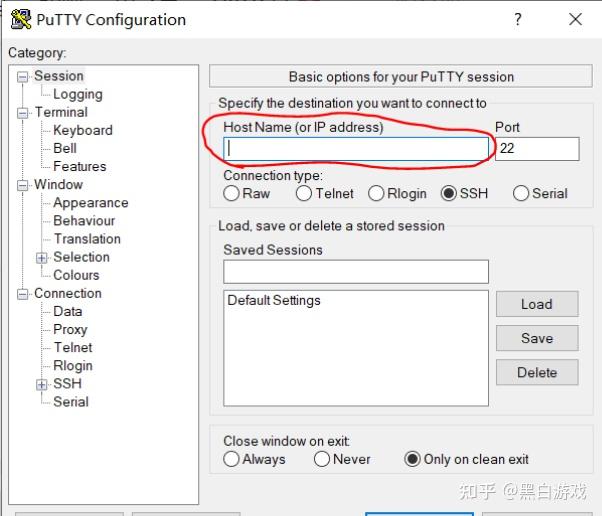Open the Features settings category
This screenshot has height=516, width=602.
pos(80,166)
